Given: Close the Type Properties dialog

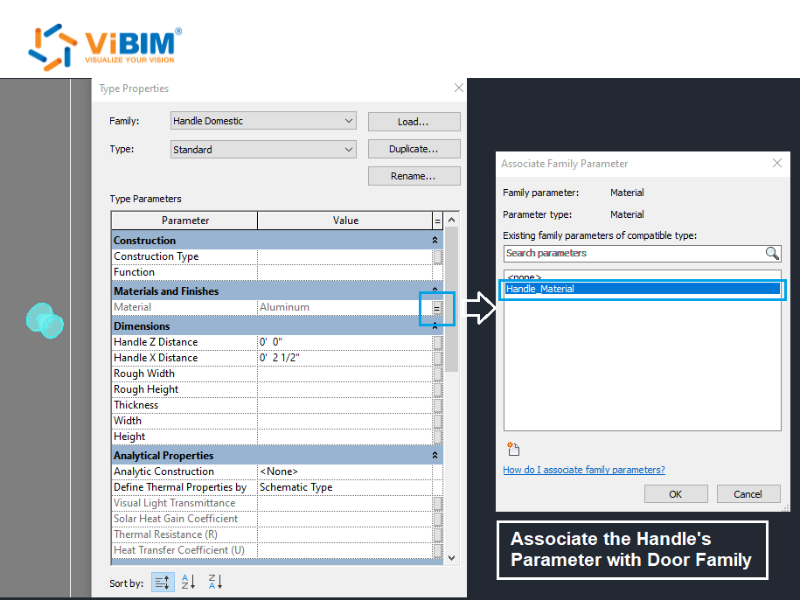Looking at the screenshot, I should pyautogui.click(x=459, y=88).
